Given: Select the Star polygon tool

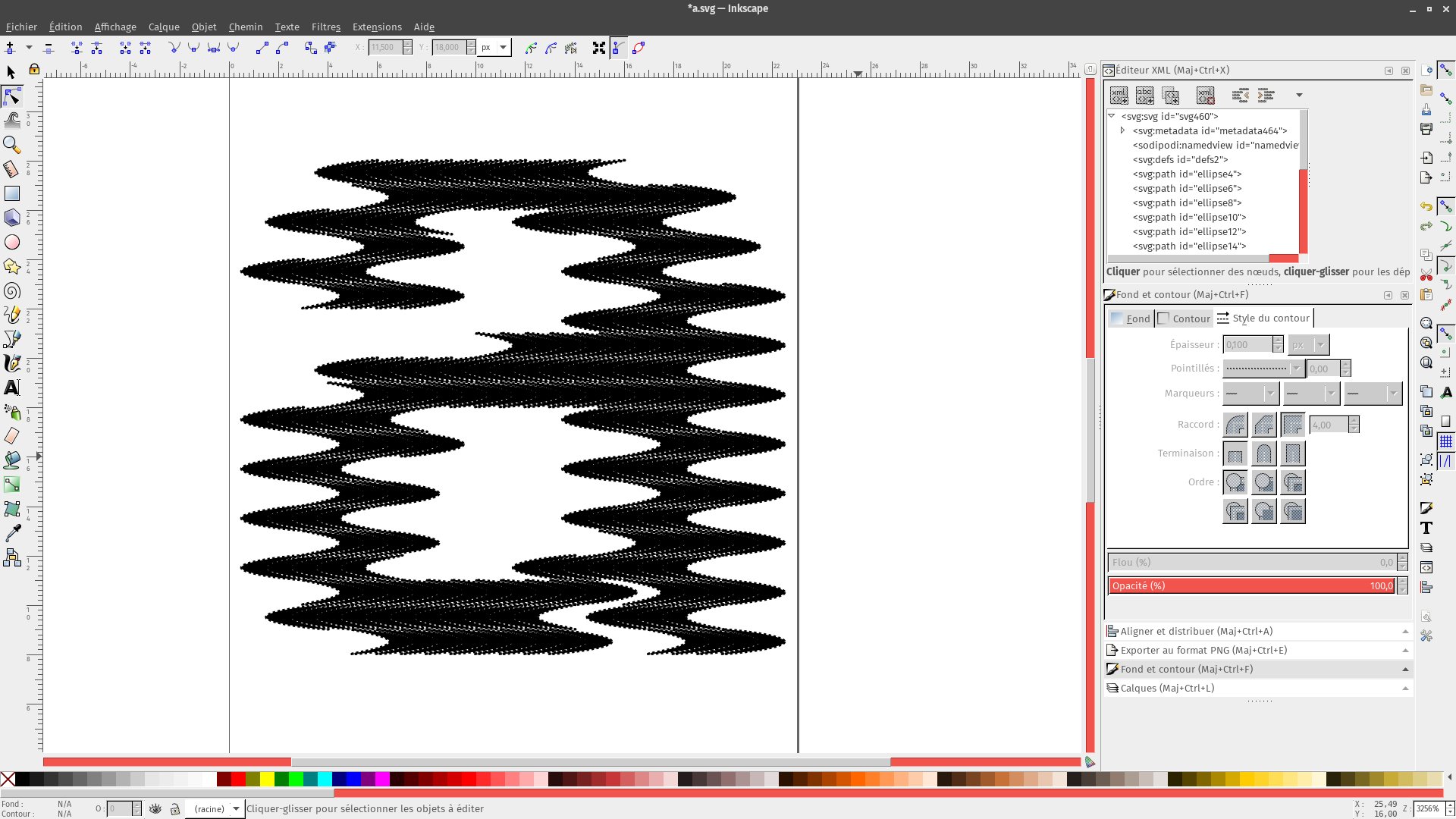Looking at the screenshot, I should [12, 266].
